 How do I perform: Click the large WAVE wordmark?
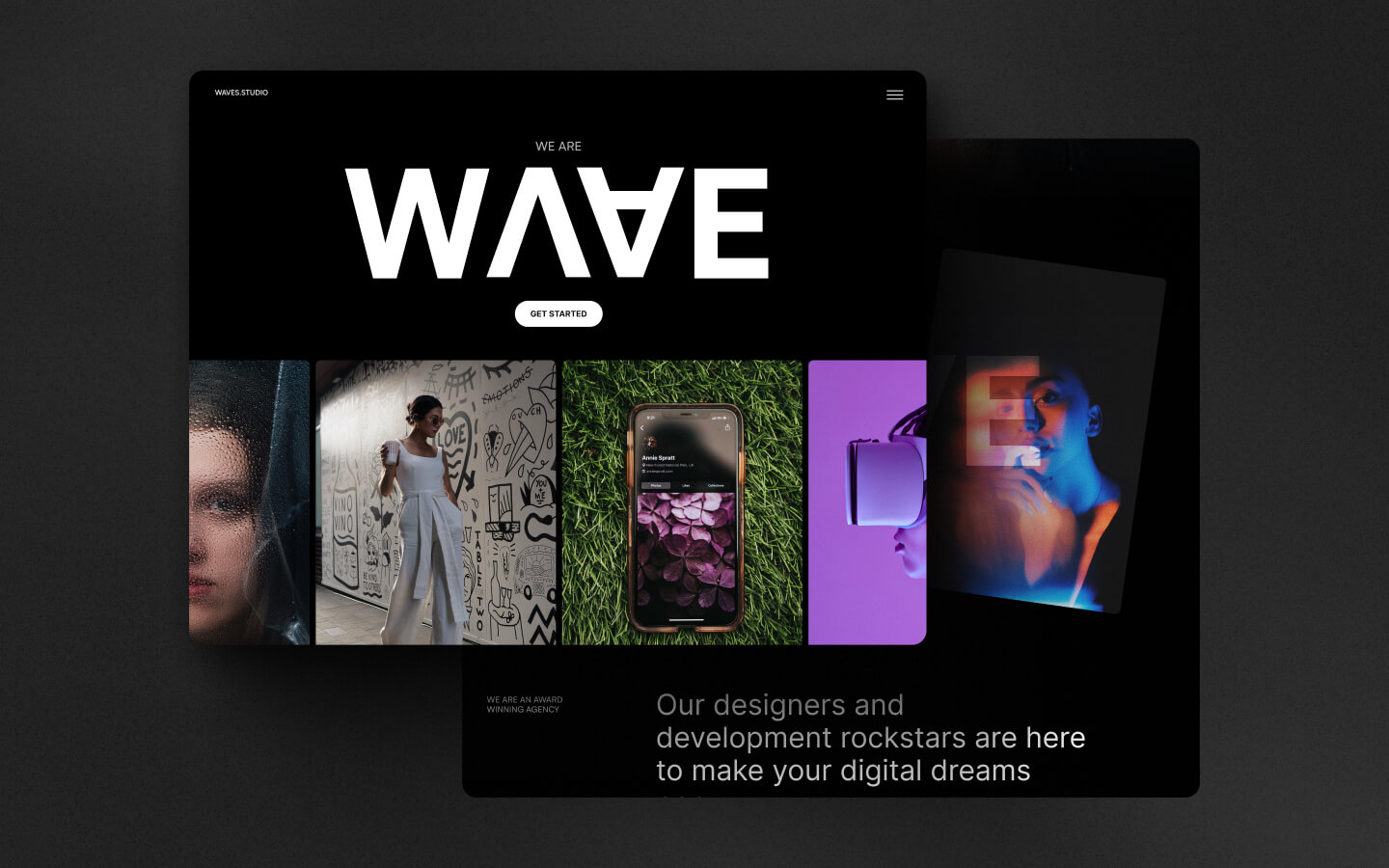pos(558,222)
